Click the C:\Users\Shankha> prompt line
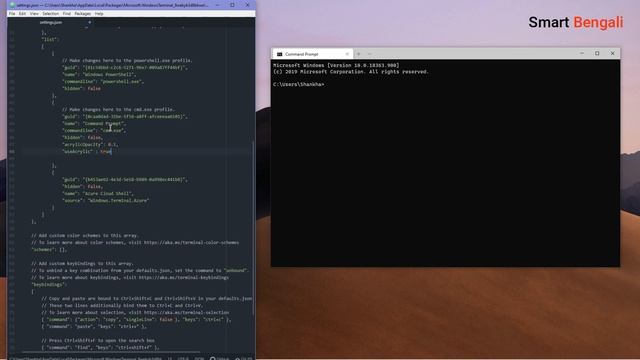Image resolution: width=640 pixels, height=360 pixels. (299, 84)
